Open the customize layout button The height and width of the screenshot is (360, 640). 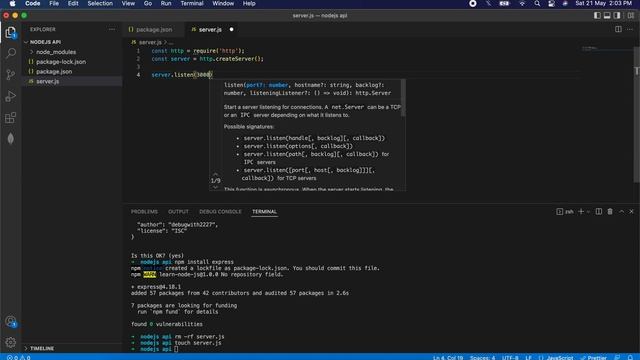(631, 16)
